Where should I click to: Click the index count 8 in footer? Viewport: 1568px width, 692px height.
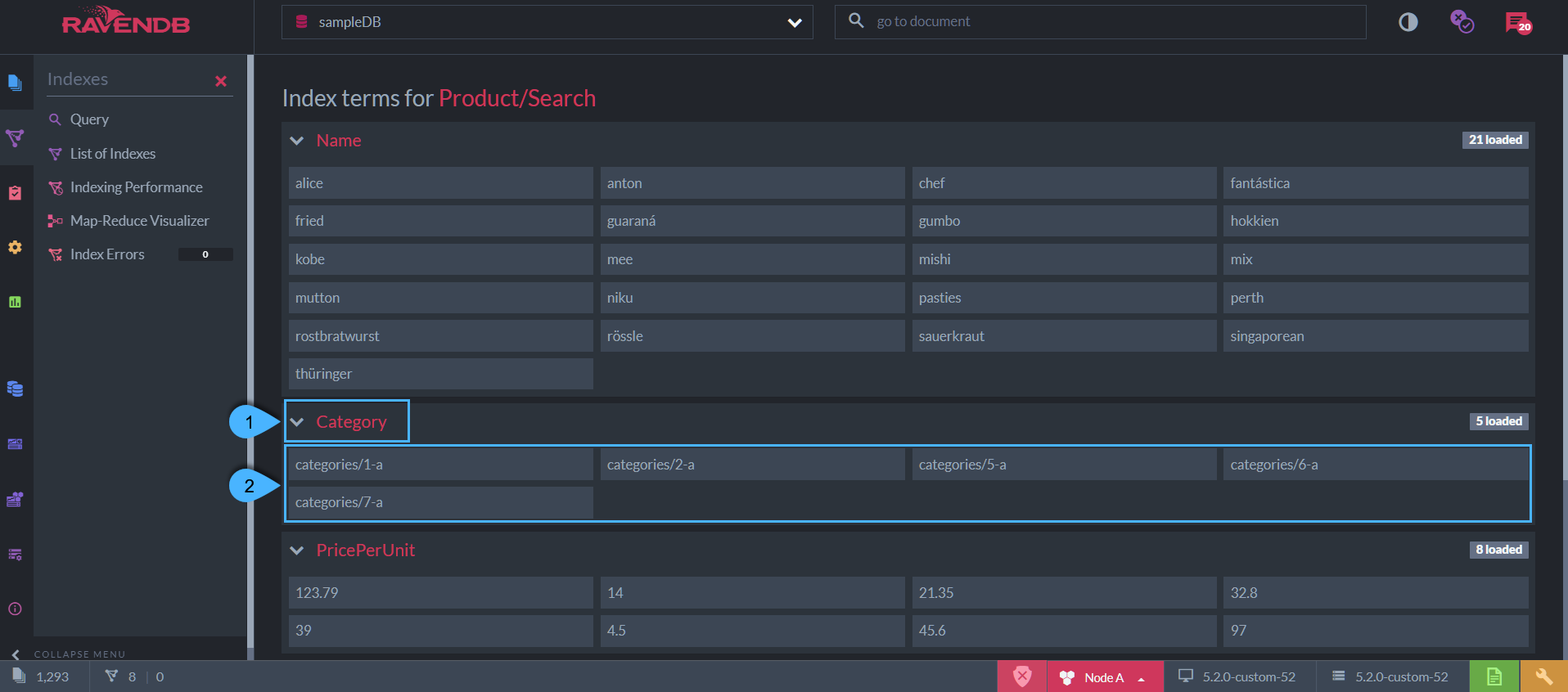tap(121, 676)
